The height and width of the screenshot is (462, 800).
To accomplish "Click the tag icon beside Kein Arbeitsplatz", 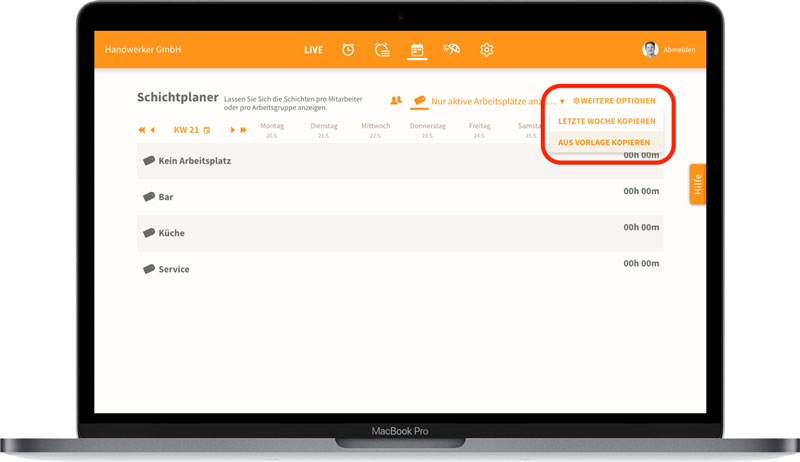I will click(x=148, y=161).
